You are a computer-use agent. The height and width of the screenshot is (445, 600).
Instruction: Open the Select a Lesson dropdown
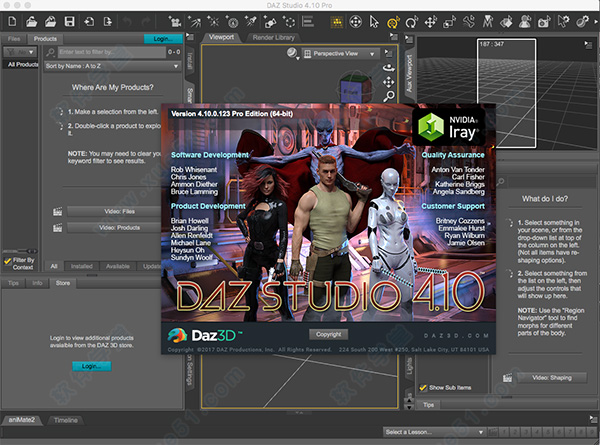pyautogui.click(x=434, y=432)
